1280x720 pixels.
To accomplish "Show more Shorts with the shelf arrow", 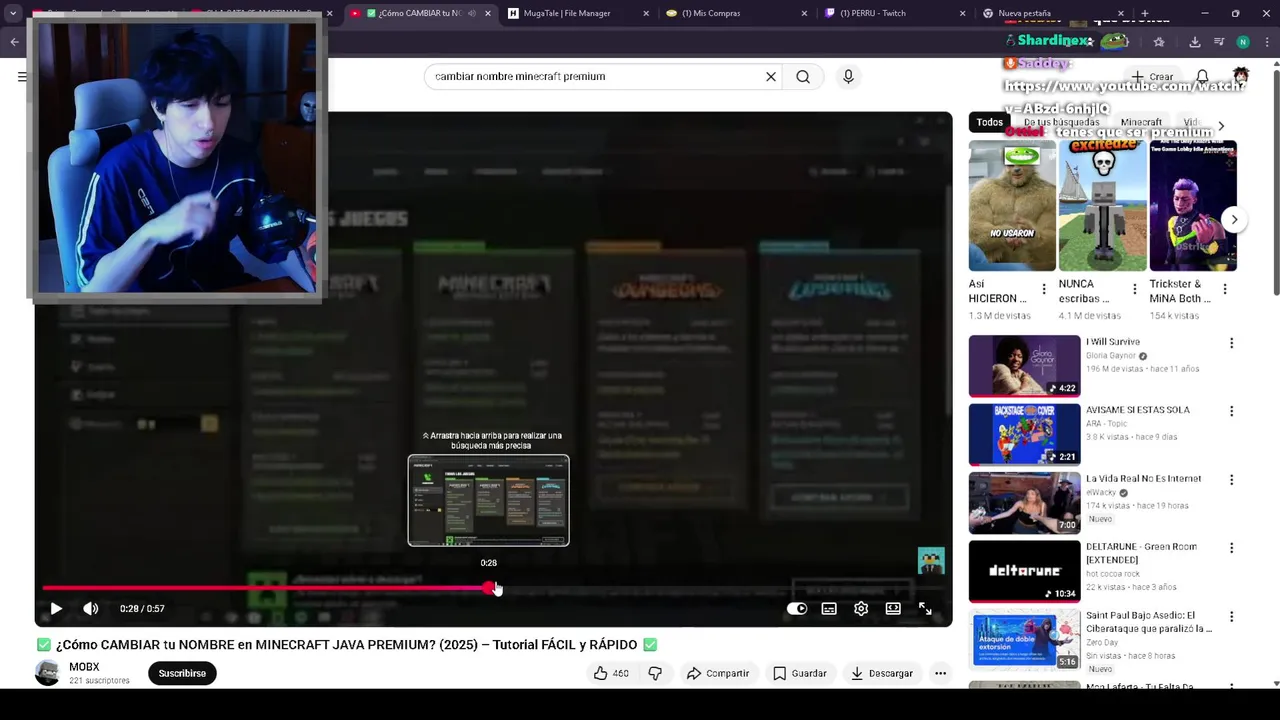I will (1234, 220).
